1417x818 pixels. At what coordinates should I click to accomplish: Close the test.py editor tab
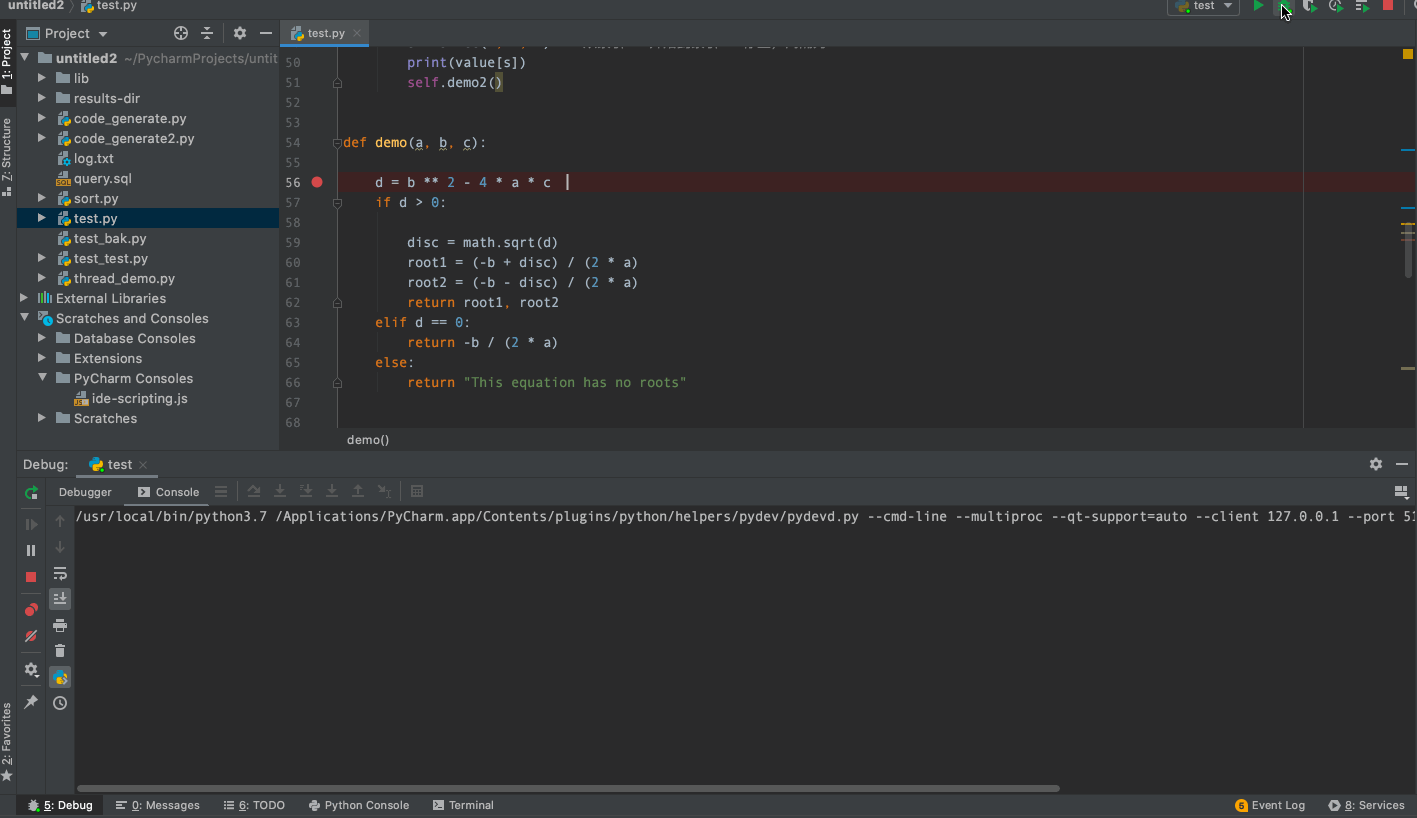click(358, 33)
